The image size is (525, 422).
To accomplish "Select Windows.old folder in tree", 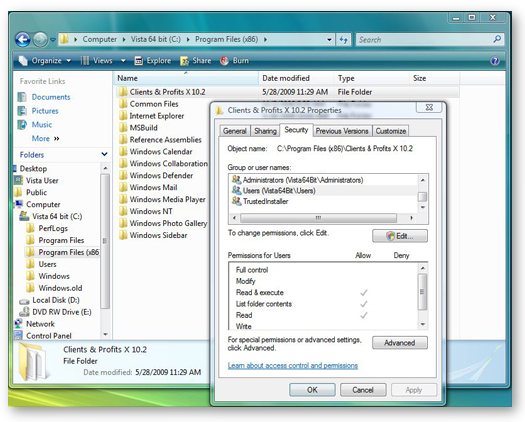I will pos(60,288).
